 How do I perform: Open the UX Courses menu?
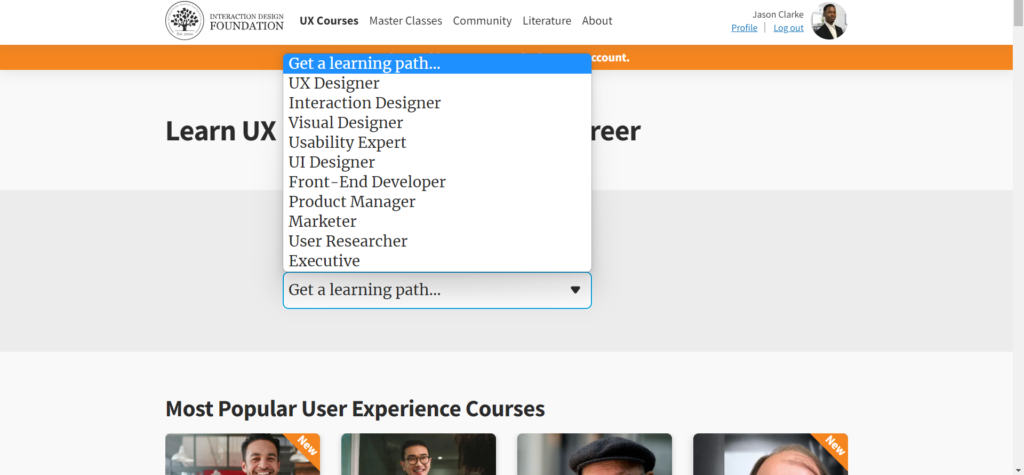tap(329, 21)
